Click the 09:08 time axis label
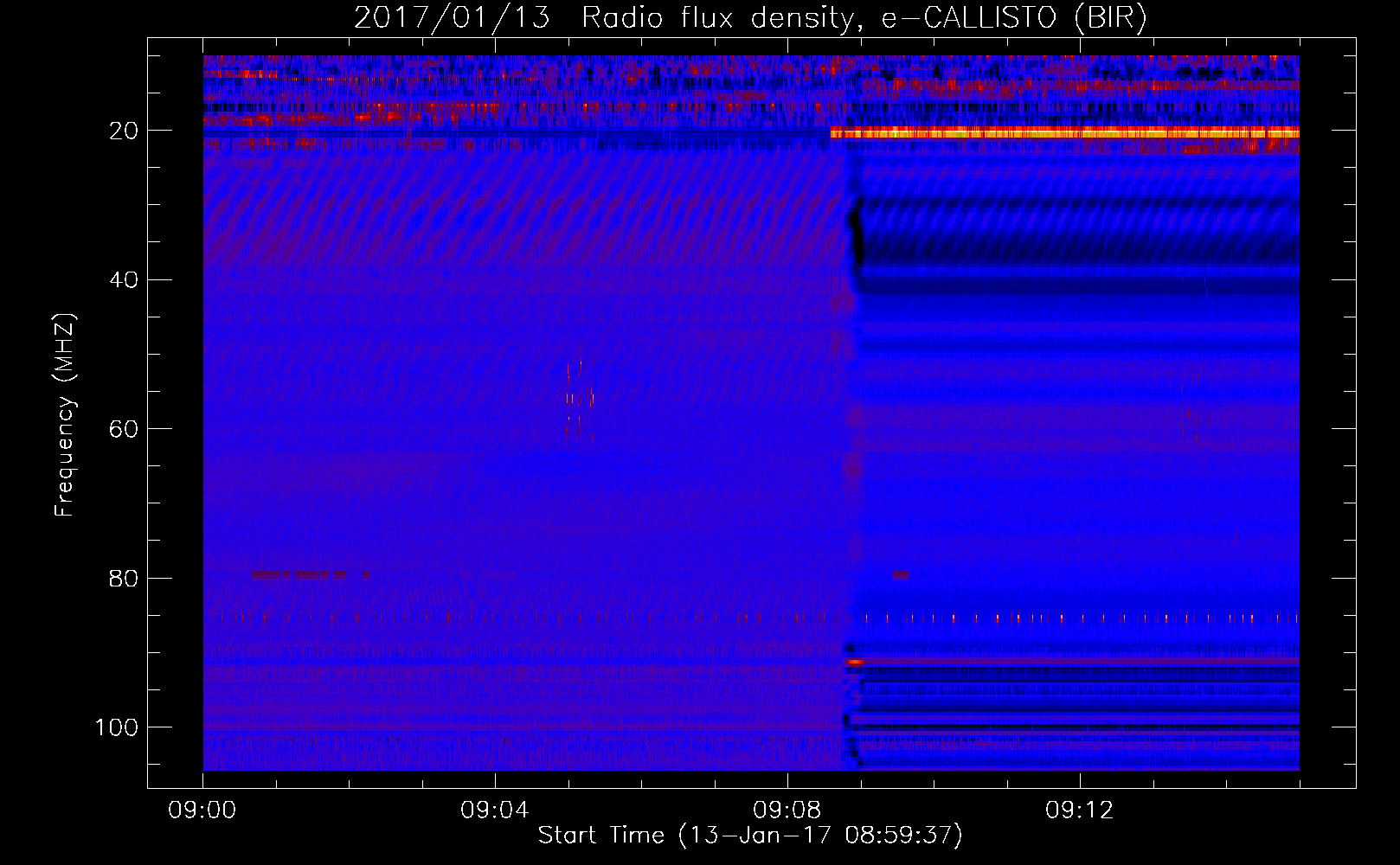This screenshot has height=865, width=1400. (x=787, y=811)
